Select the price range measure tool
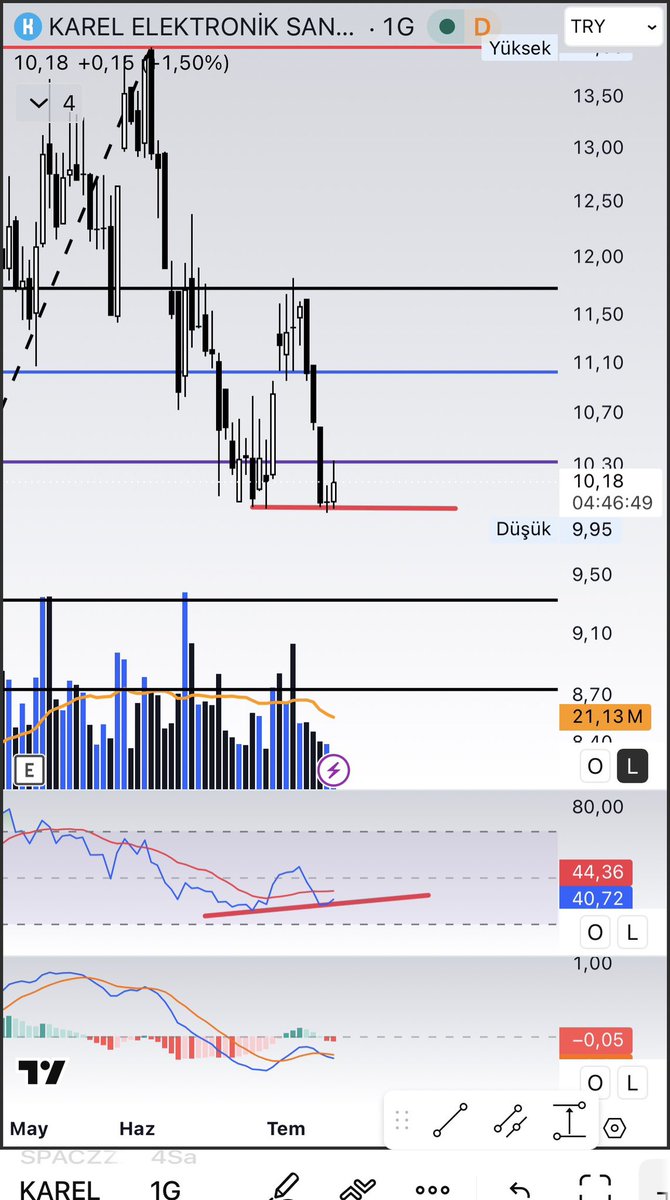Screen dimensions: 670x1200 click(569, 1120)
